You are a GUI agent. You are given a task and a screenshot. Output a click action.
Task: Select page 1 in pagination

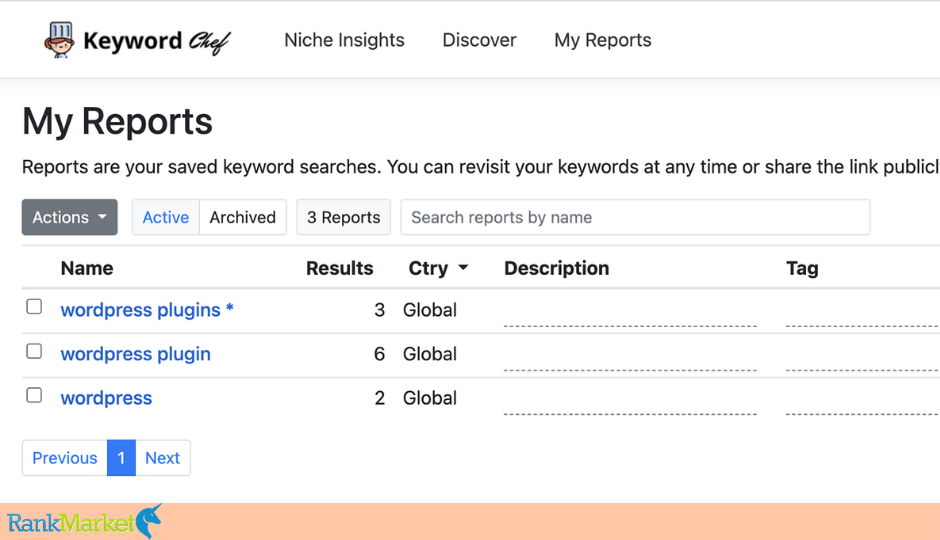121,458
